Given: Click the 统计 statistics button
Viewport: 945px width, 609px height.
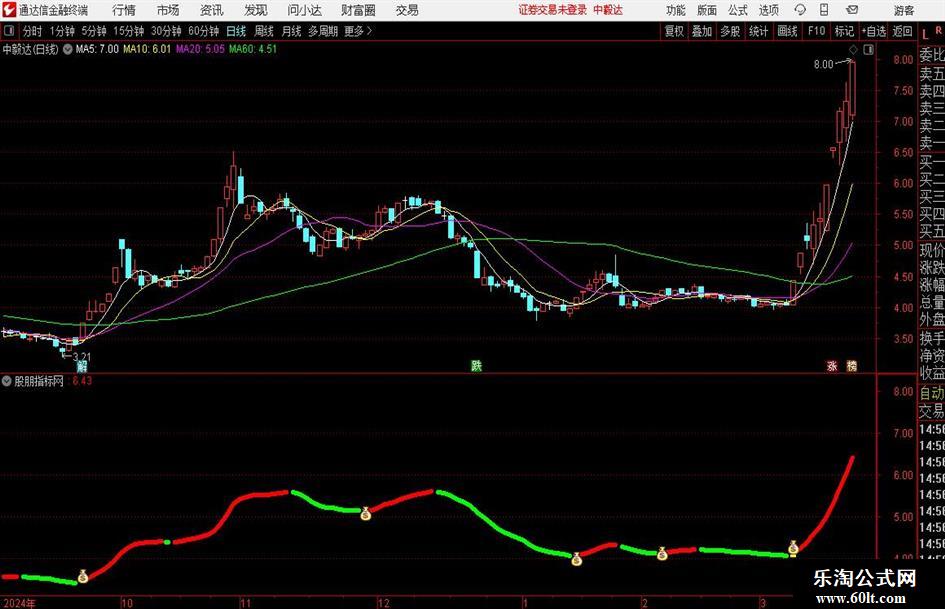Looking at the screenshot, I should click(x=758, y=31).
